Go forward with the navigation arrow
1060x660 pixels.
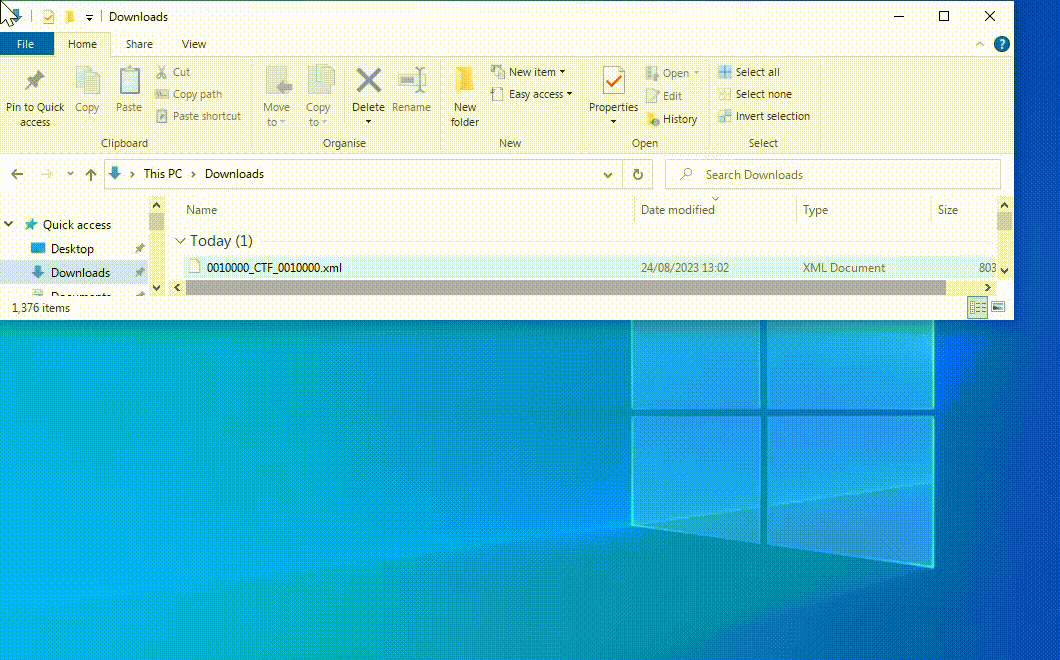pyautogui.click(x=47, y=174)
